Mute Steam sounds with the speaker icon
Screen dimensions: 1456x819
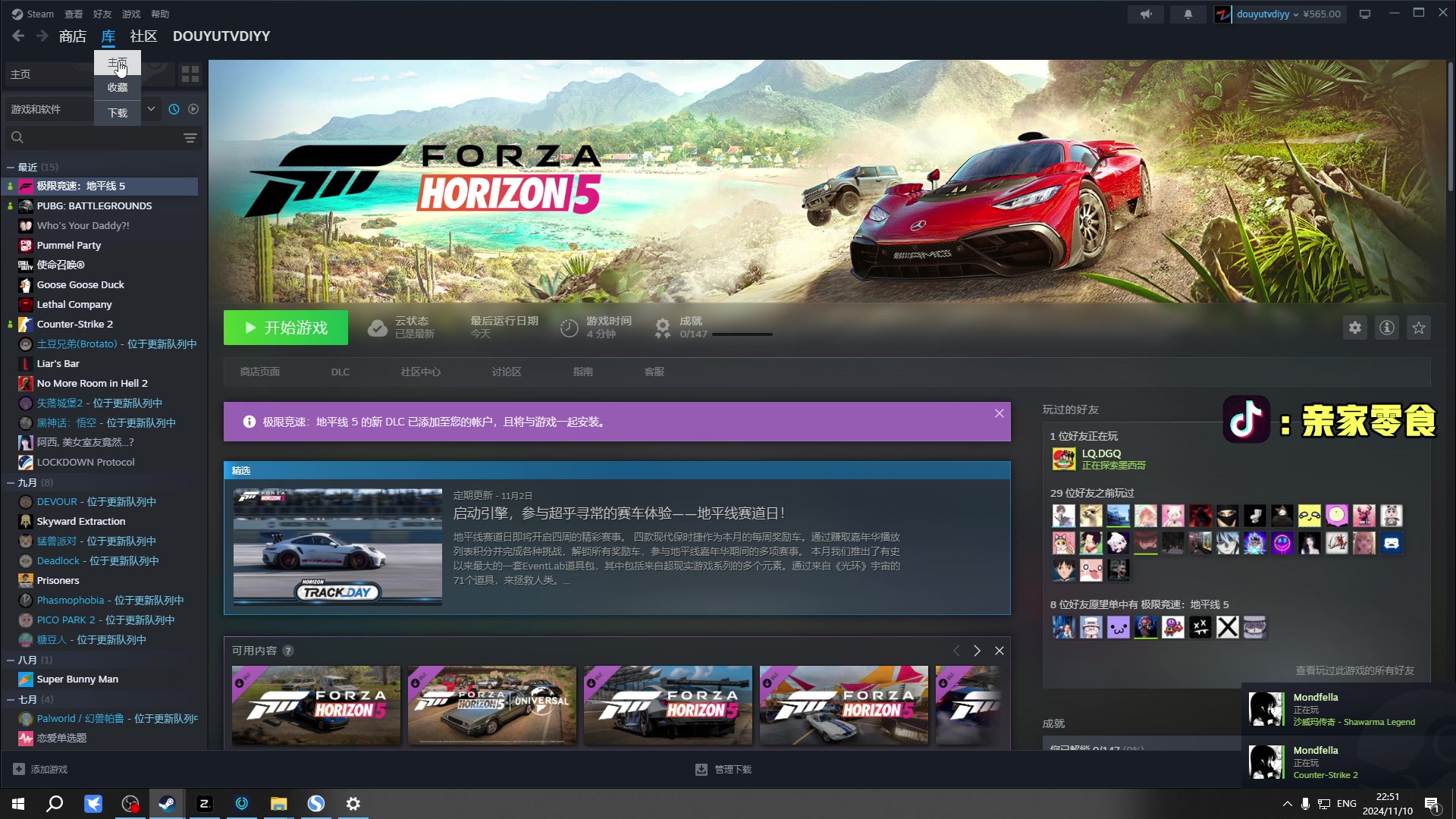pyautogui.click(x=1146, y=14)
